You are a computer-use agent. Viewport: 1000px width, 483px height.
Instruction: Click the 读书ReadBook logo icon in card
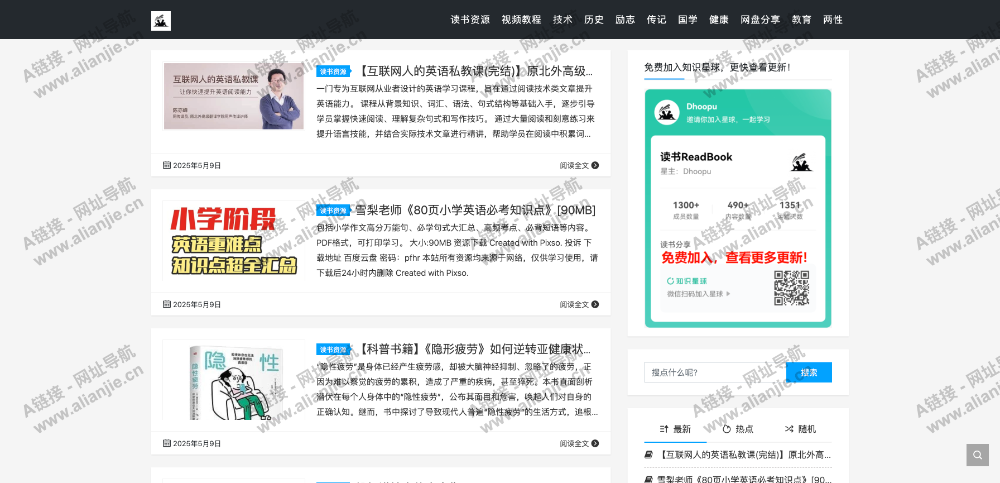click(801, 163)
